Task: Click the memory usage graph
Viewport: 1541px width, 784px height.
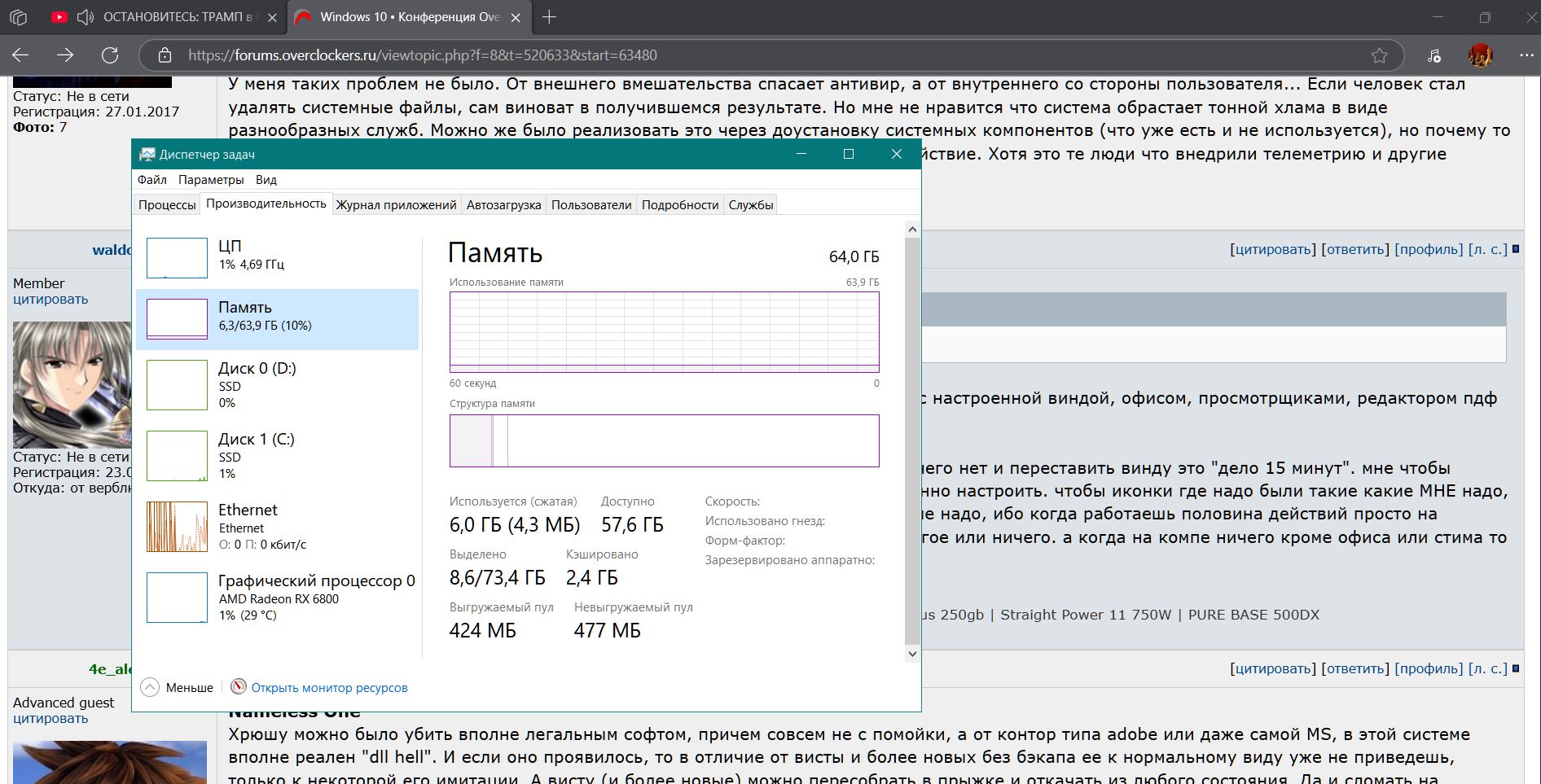Action: (665, 332)
